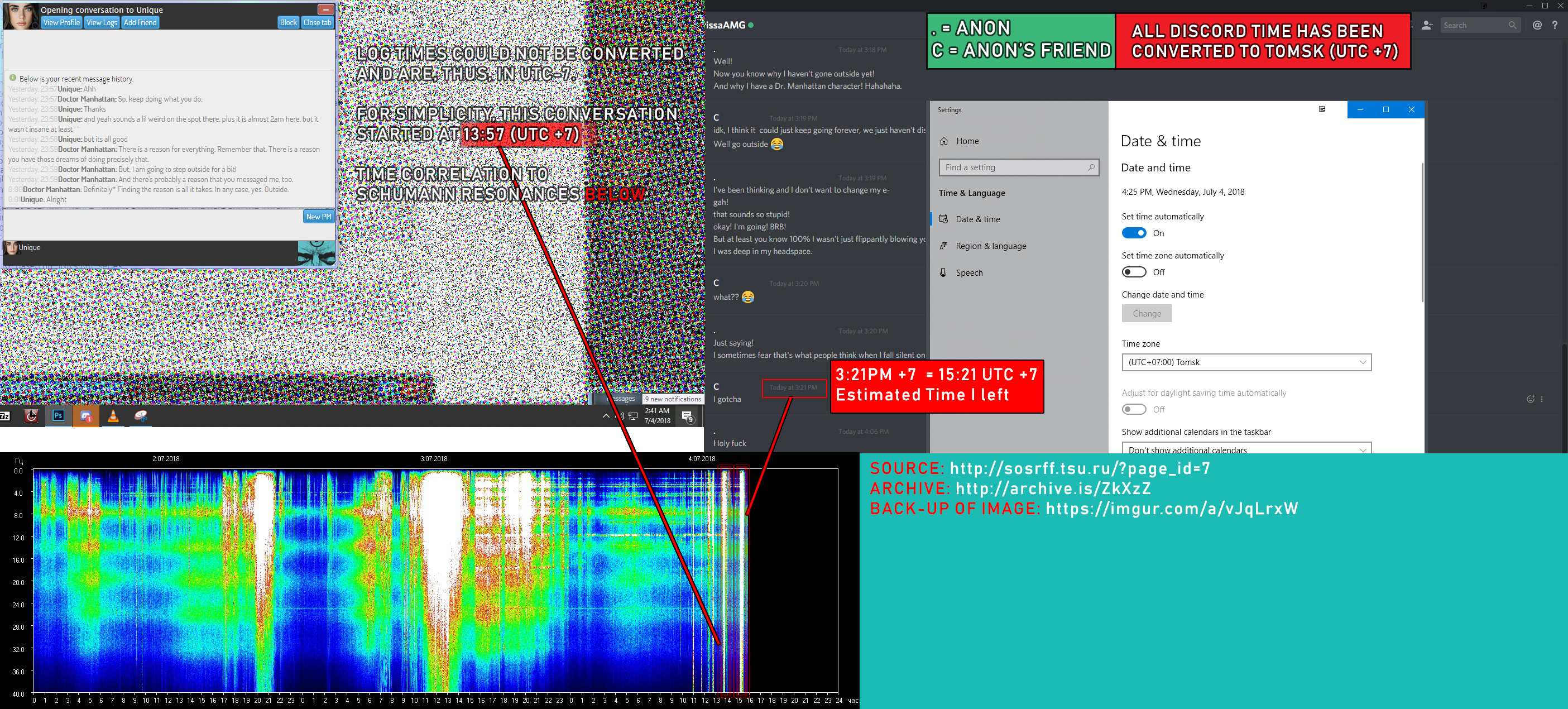The image size is (1568, 709).
Task: Turn on Set time zone automatically
Action: tap(1133, 272)
